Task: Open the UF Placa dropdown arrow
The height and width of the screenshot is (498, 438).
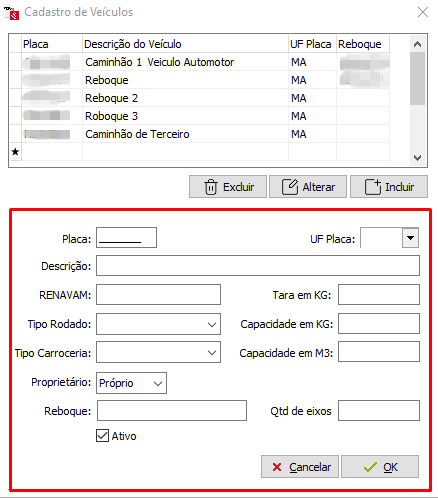Action: [410, 238]
